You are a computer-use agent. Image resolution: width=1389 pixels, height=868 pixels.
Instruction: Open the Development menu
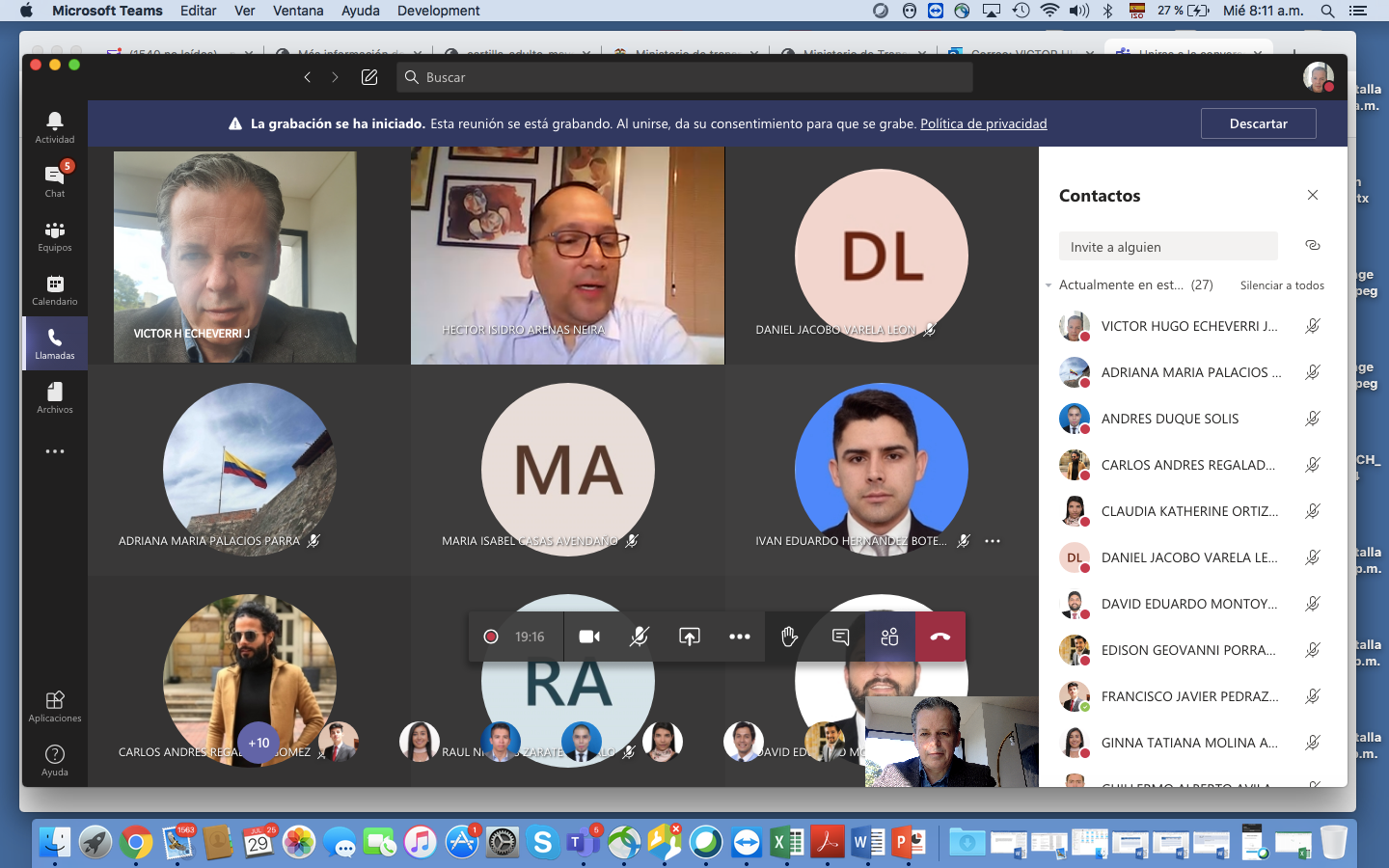click(x=439, y=11)
